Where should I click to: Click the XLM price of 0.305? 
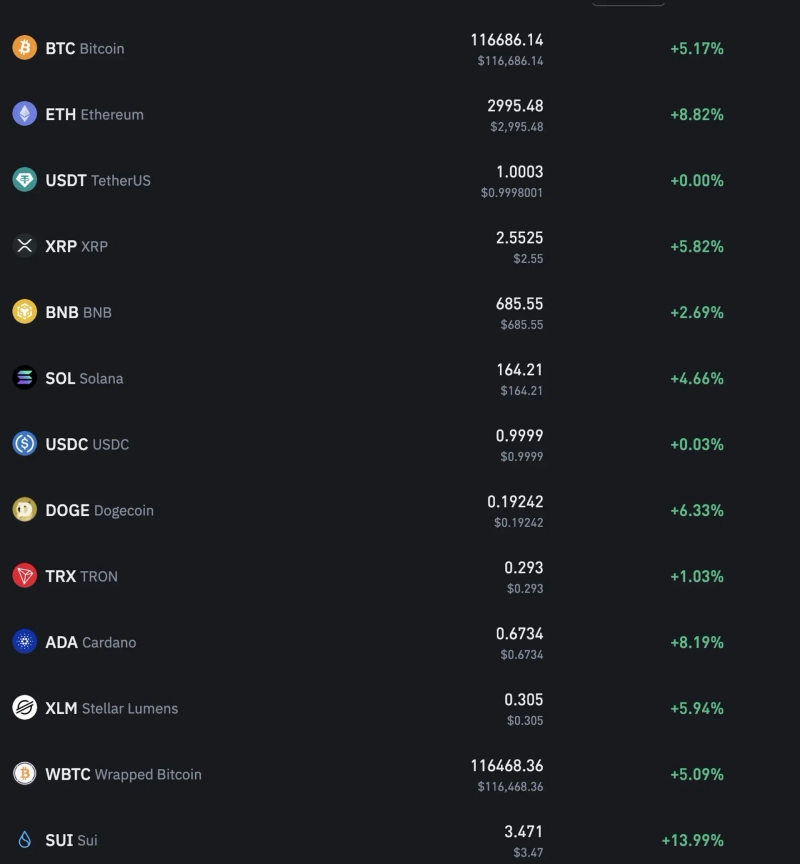[x=523, y=700]
